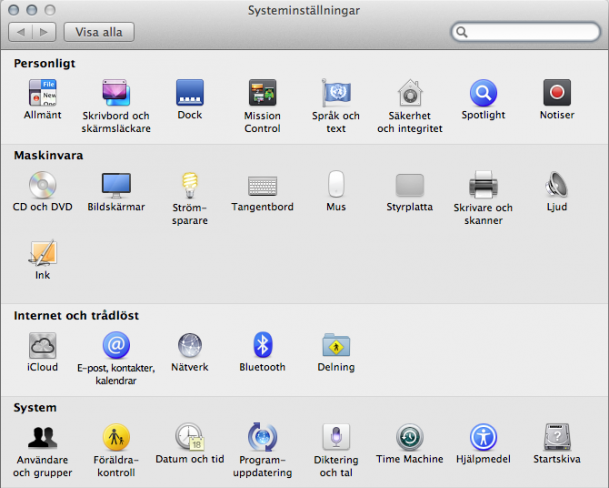Click the System section heading
Viewport: 609px width, 488px height.
[35, 408]
